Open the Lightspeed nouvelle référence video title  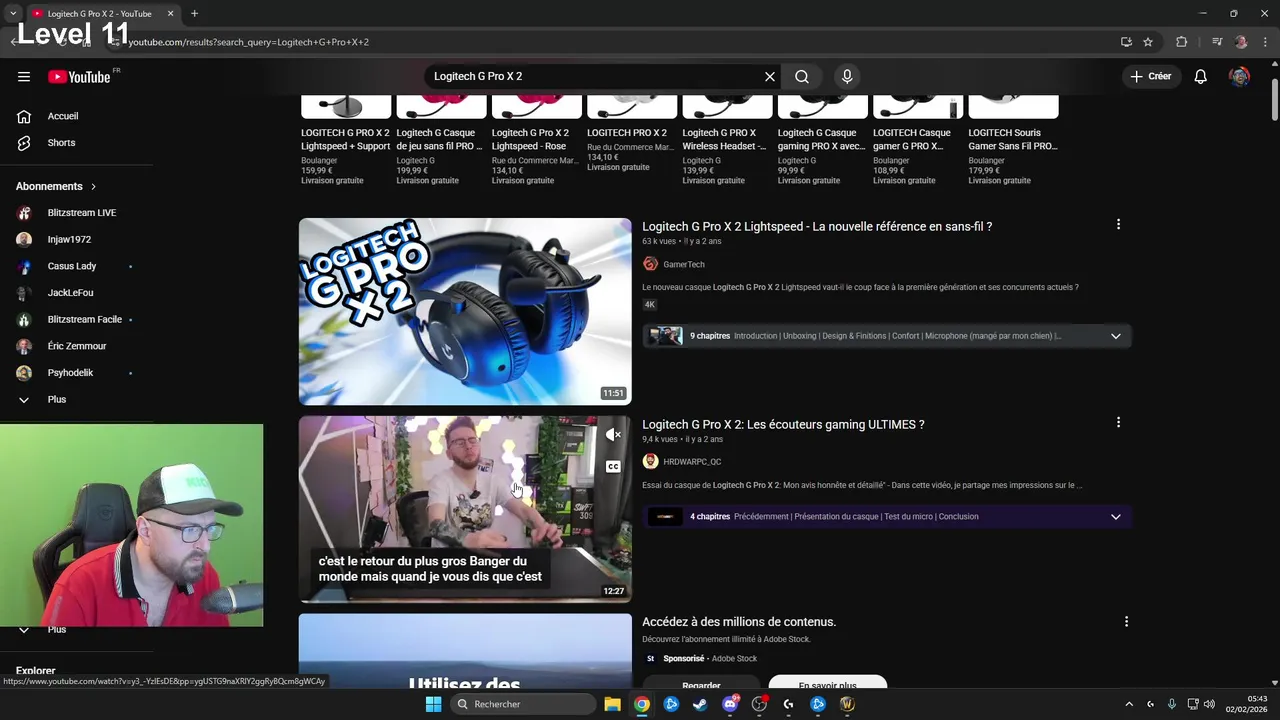(817, 226)
